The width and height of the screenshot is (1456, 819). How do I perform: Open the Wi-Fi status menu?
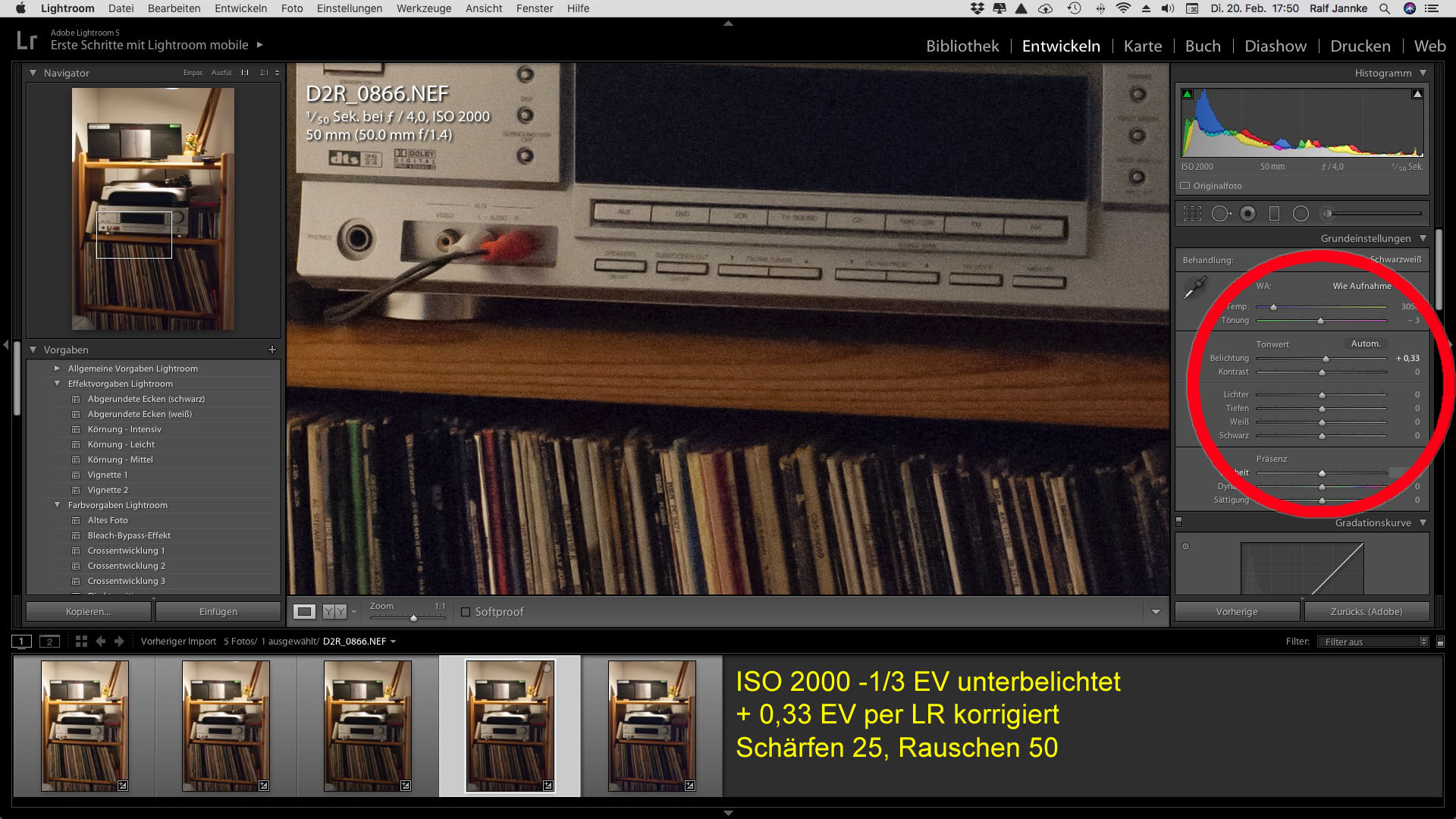point(1123,8)
